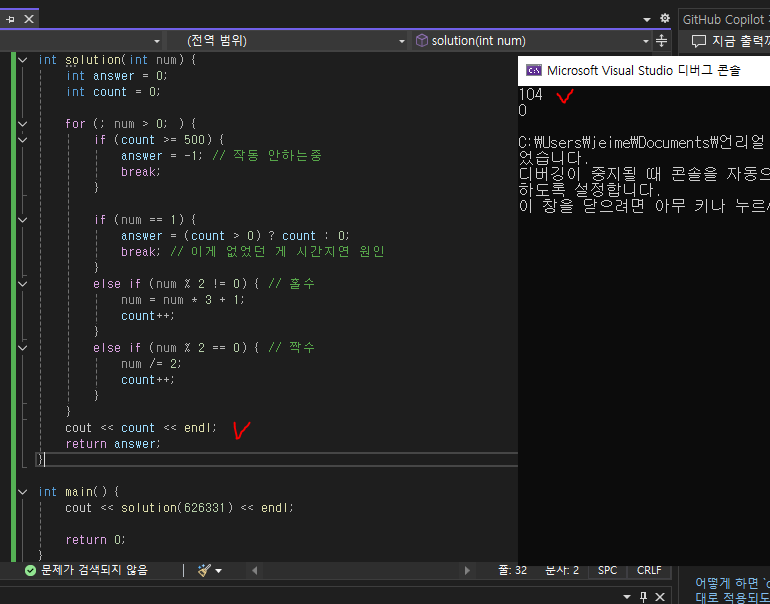This screenshot has width=770, height=604.
Task: Open the editor tab list dropdown arrow
Action: pyautogui.click(x=647, y=20)
